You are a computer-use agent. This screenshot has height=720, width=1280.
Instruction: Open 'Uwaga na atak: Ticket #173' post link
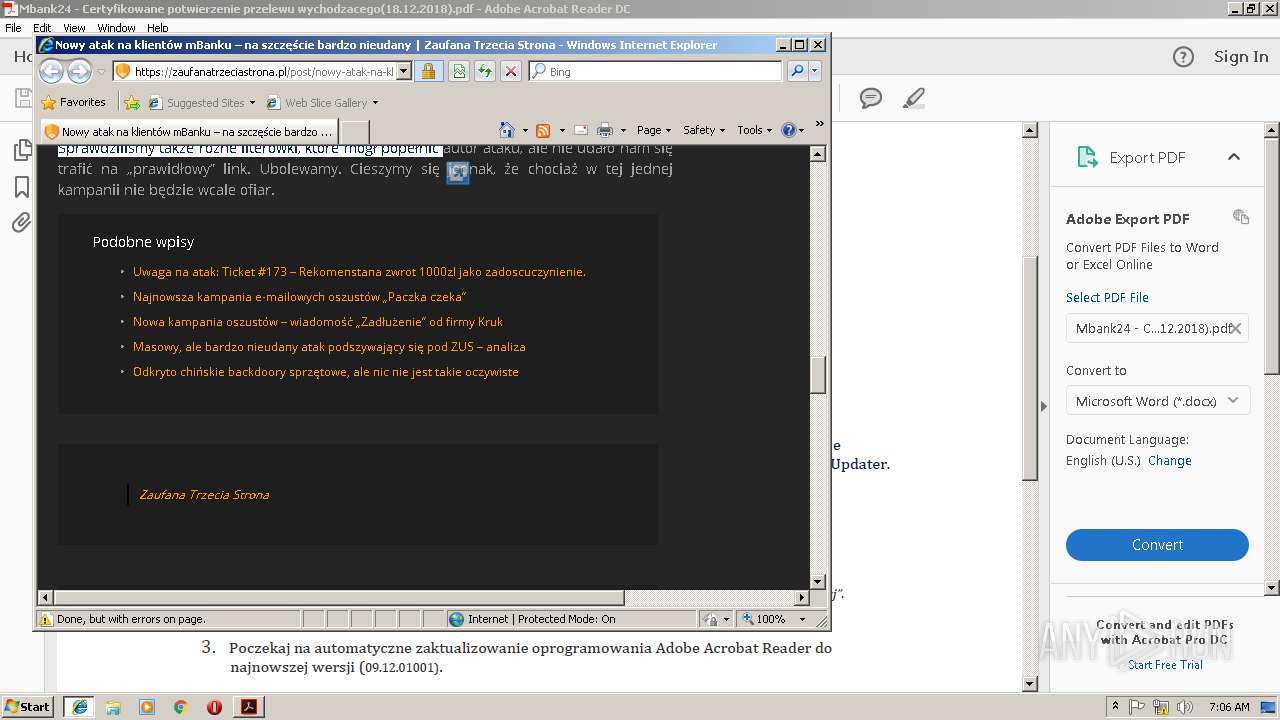(x=359, y=271)
